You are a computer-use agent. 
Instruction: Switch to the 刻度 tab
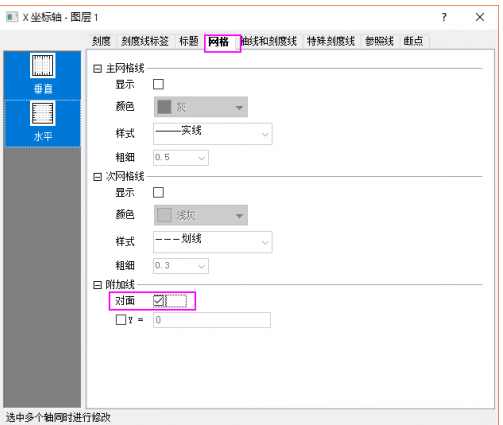(101, 41)
